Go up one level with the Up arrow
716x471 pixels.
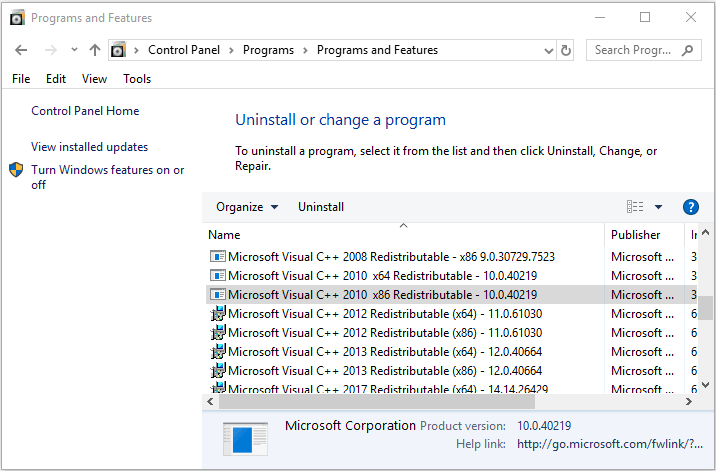(x=95, y=50)
